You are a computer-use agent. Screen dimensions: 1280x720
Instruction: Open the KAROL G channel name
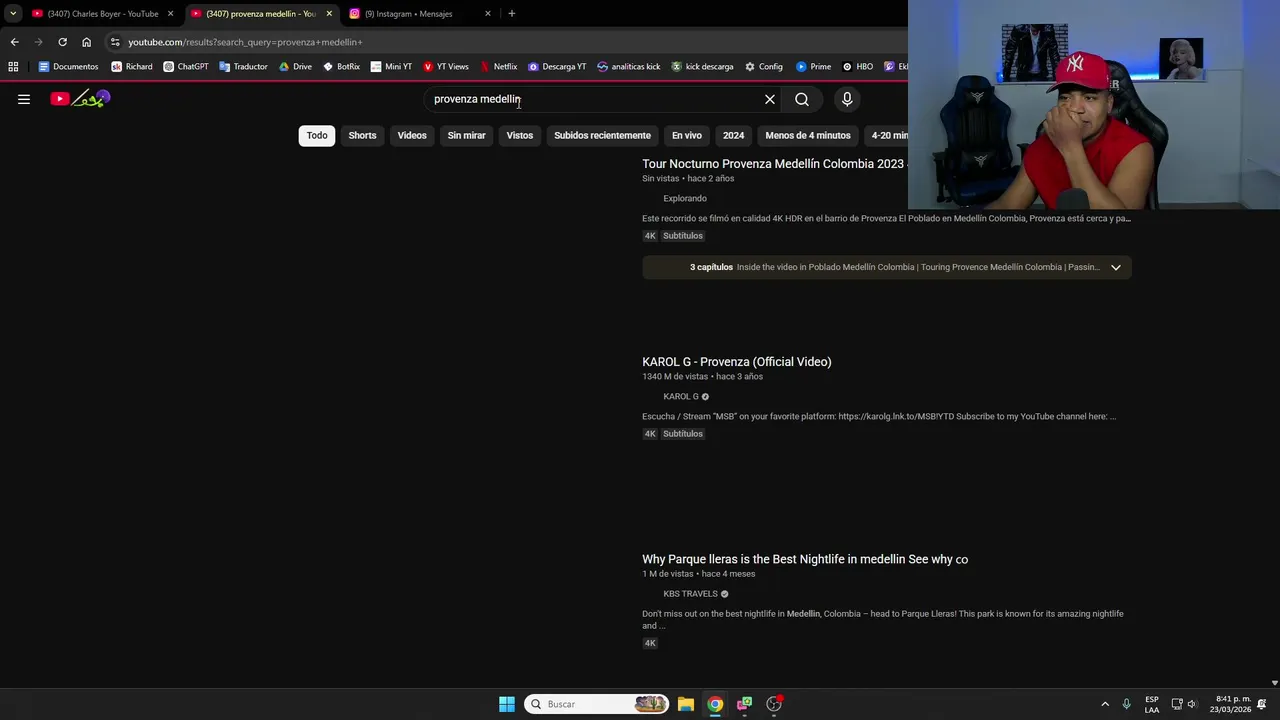(x=681, y=396)
